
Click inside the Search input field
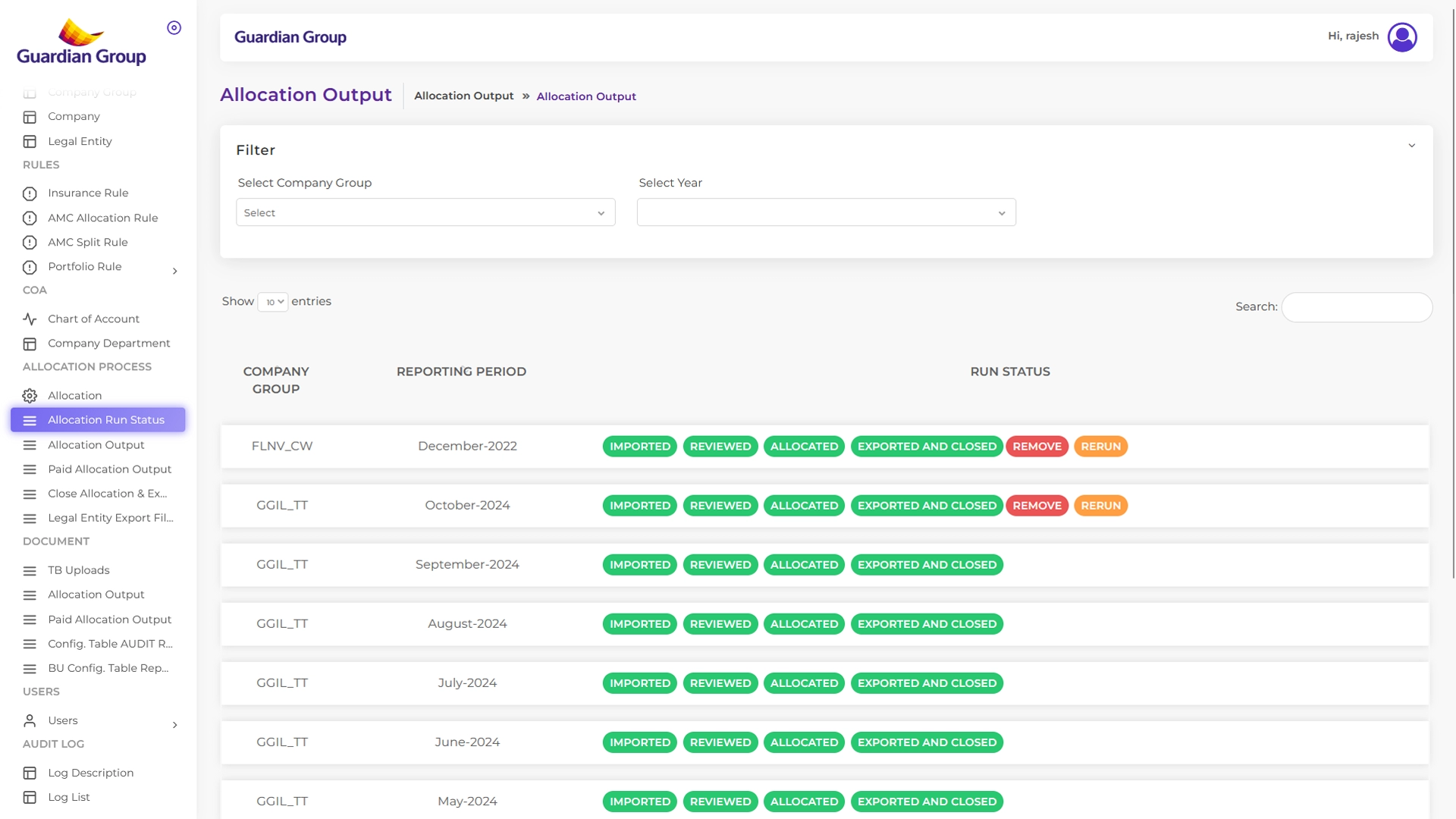pyautogui.click(x=1357, y=307)
